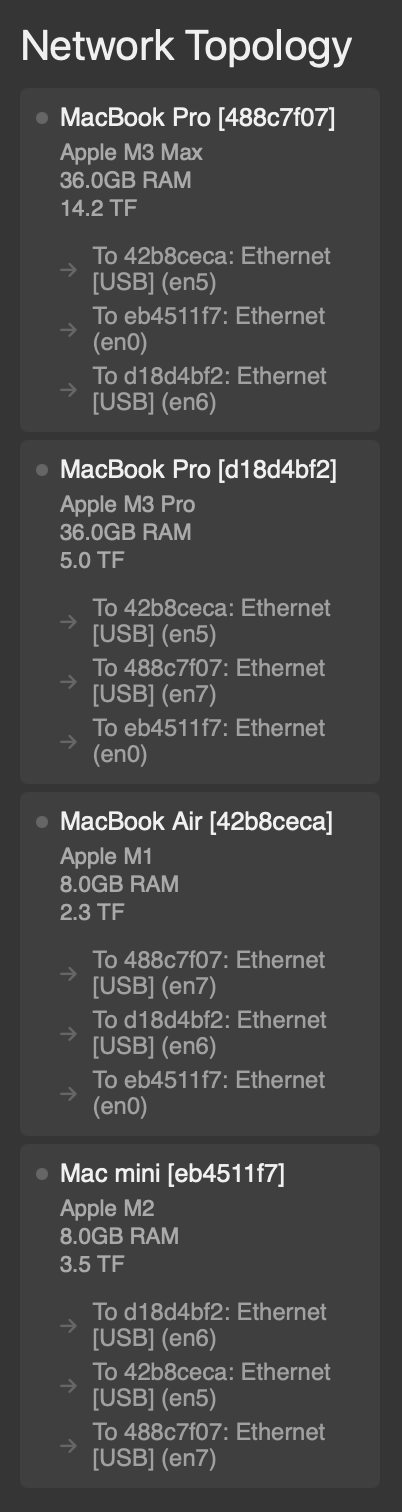Open 488c7f07's link to d18d4bf2 Ethernet (en6)
This screenshot has height=1512, width=402.
pyautogui.click(x=209, y=389)
